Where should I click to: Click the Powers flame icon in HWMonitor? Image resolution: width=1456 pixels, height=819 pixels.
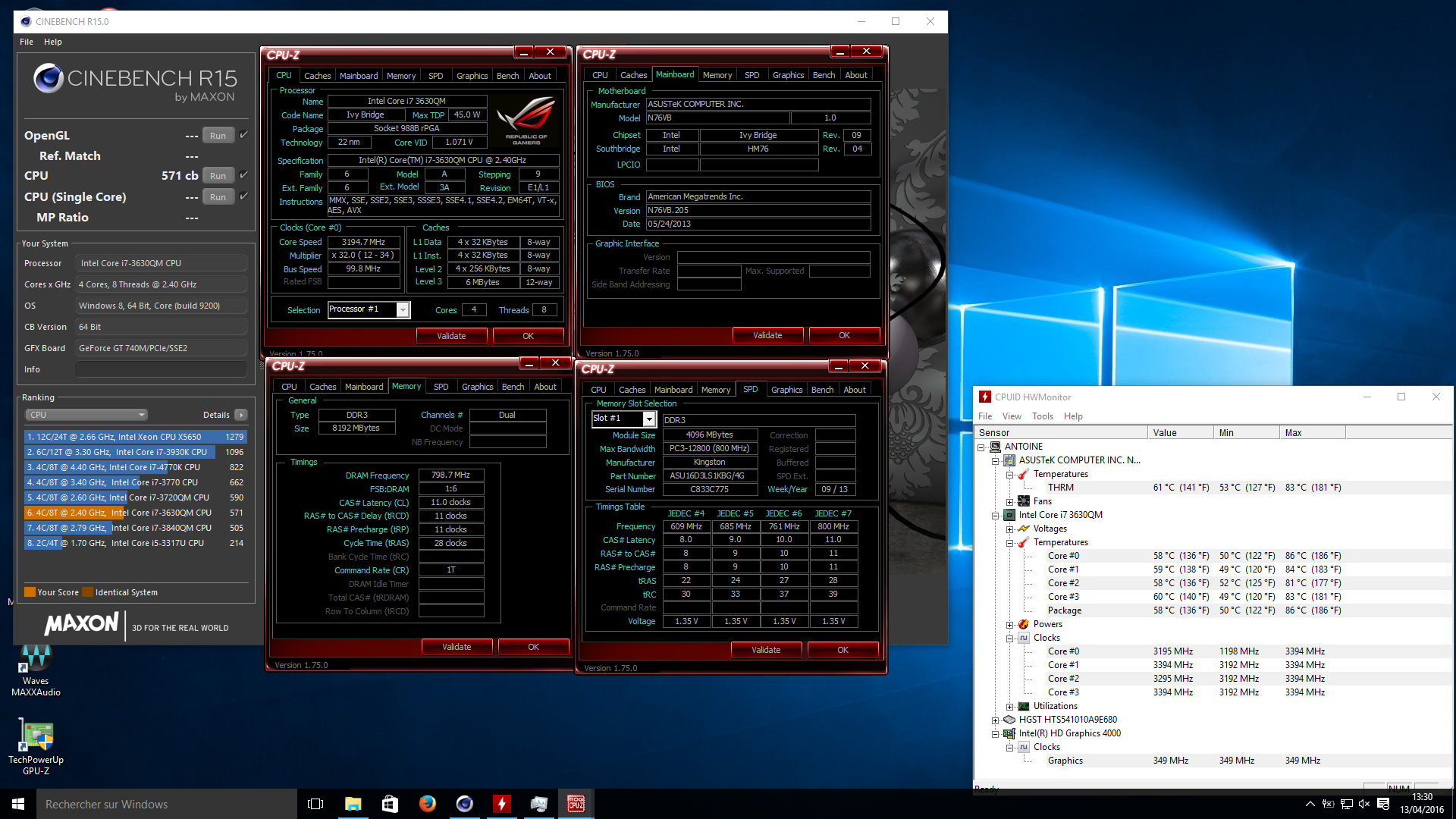pyautogui.click(x=1024, y=624)
